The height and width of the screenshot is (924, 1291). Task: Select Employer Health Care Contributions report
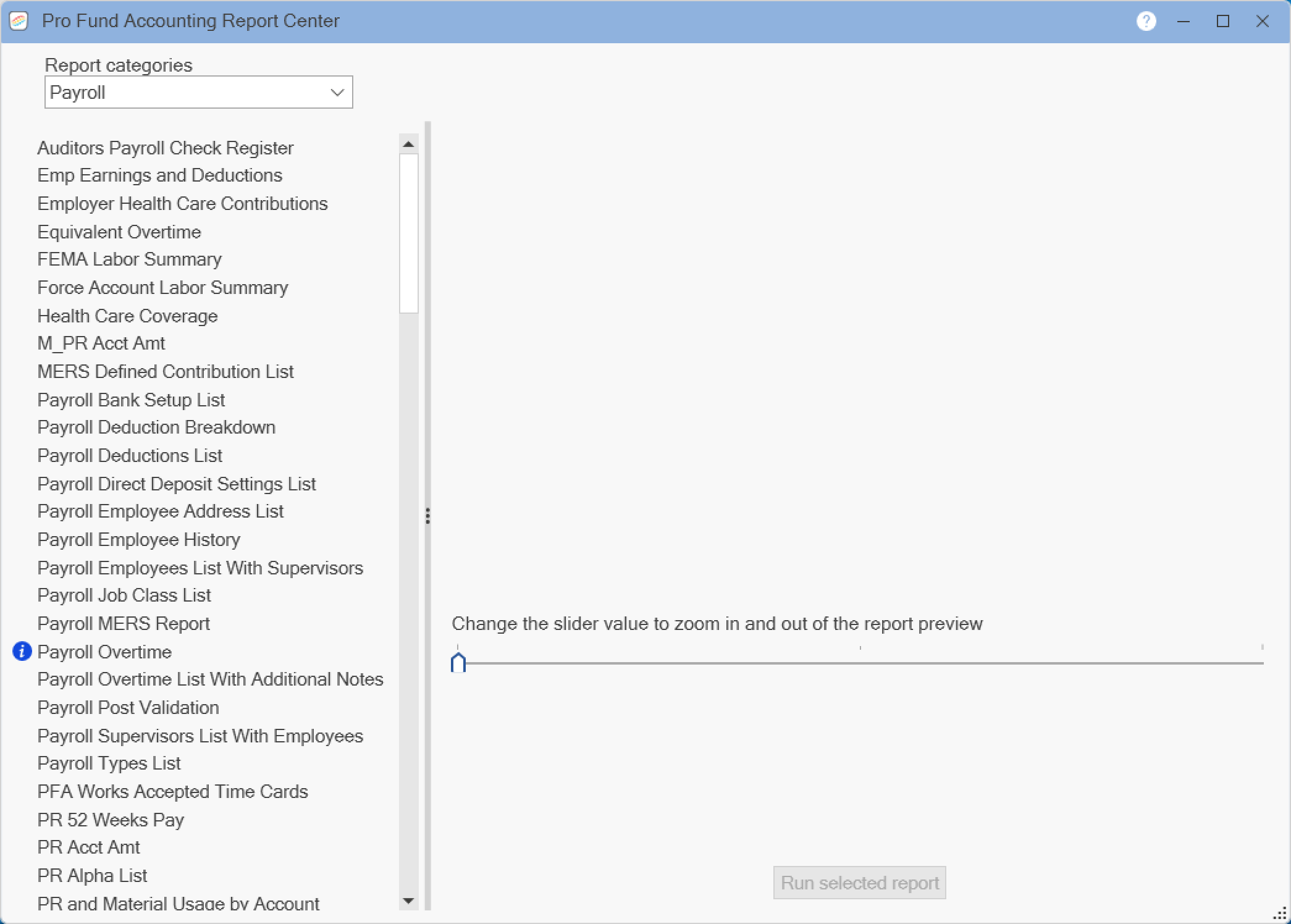click(182, 204)
